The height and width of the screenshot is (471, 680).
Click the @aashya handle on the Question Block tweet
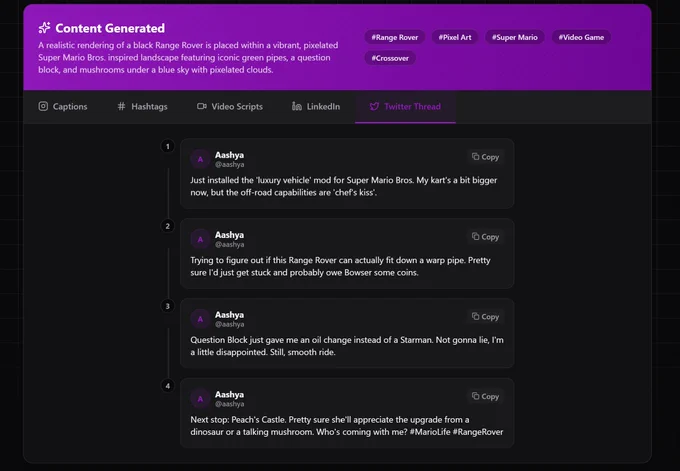point(229,324)
